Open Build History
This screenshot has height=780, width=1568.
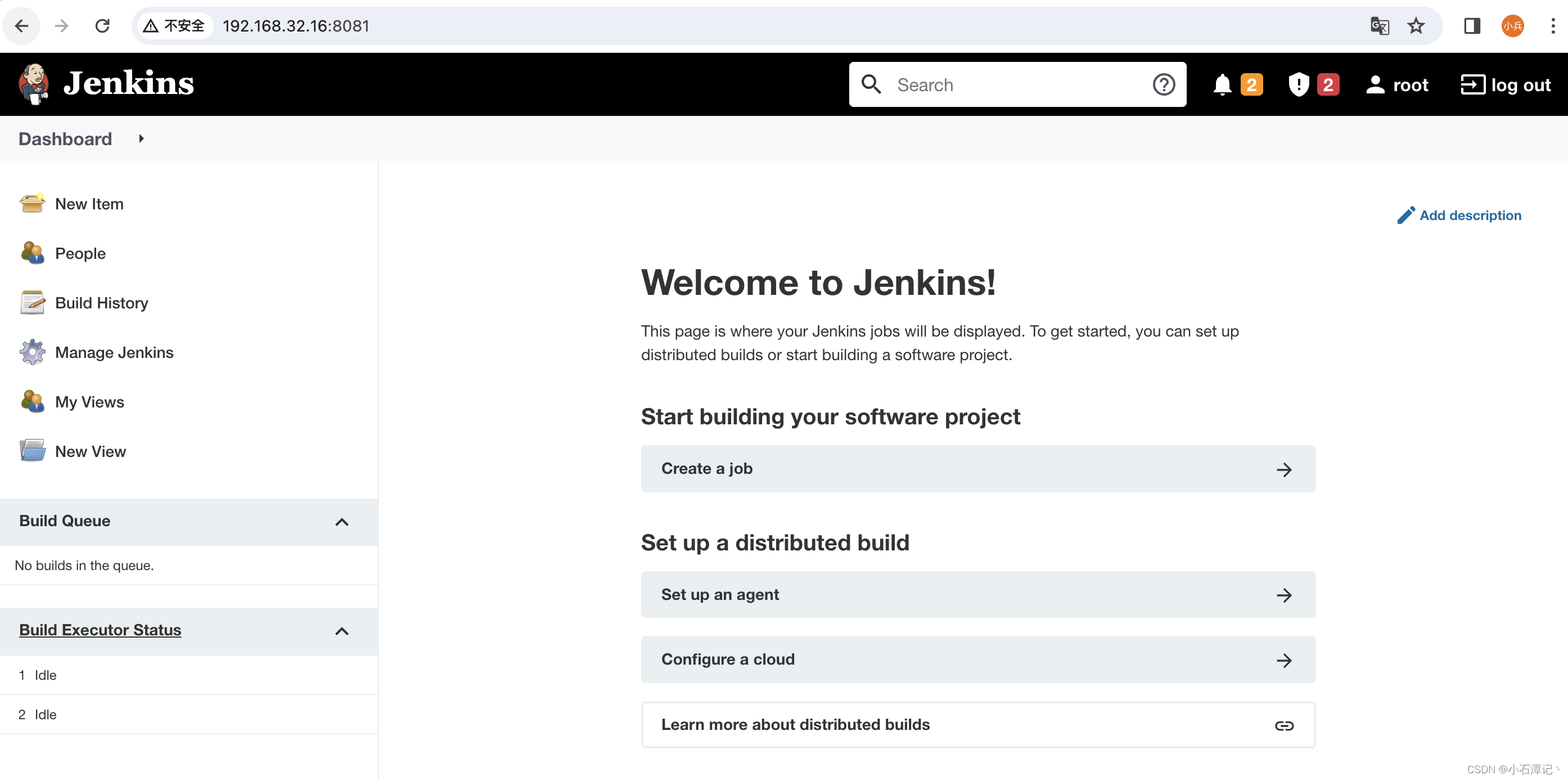pos(102,303)
